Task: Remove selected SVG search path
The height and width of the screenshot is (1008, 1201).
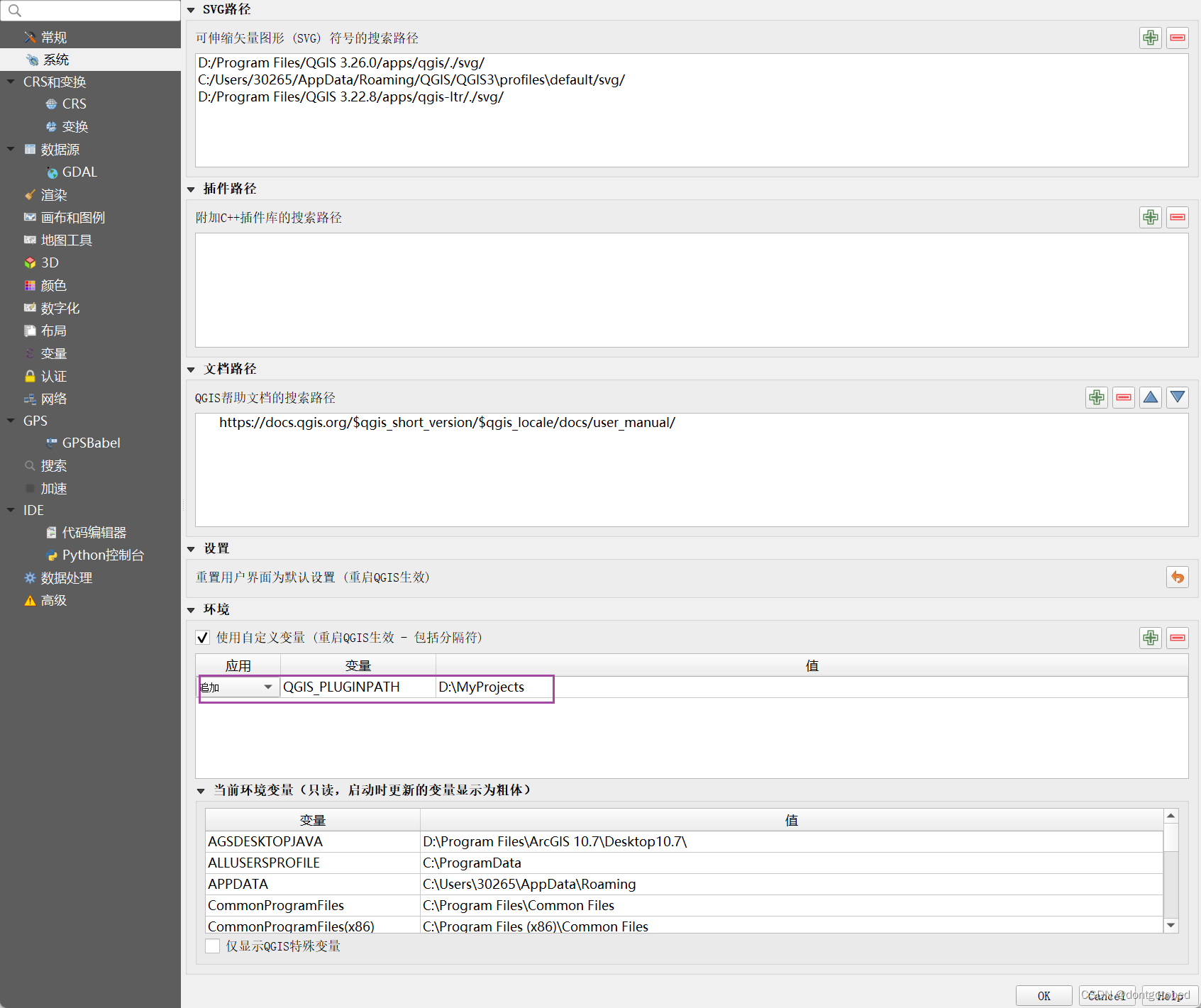Action: tap(1178, 38)
